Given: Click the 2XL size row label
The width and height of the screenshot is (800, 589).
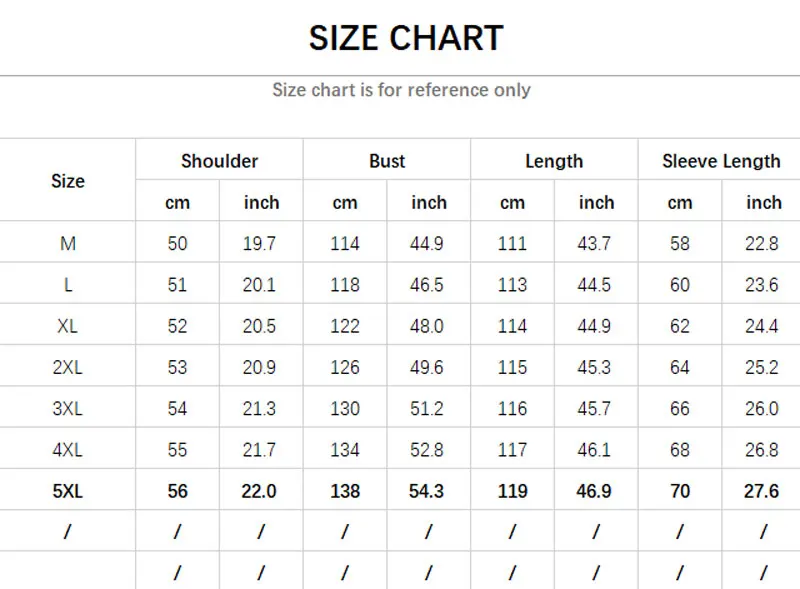Looking at the screenshot, I should [68, 368].
